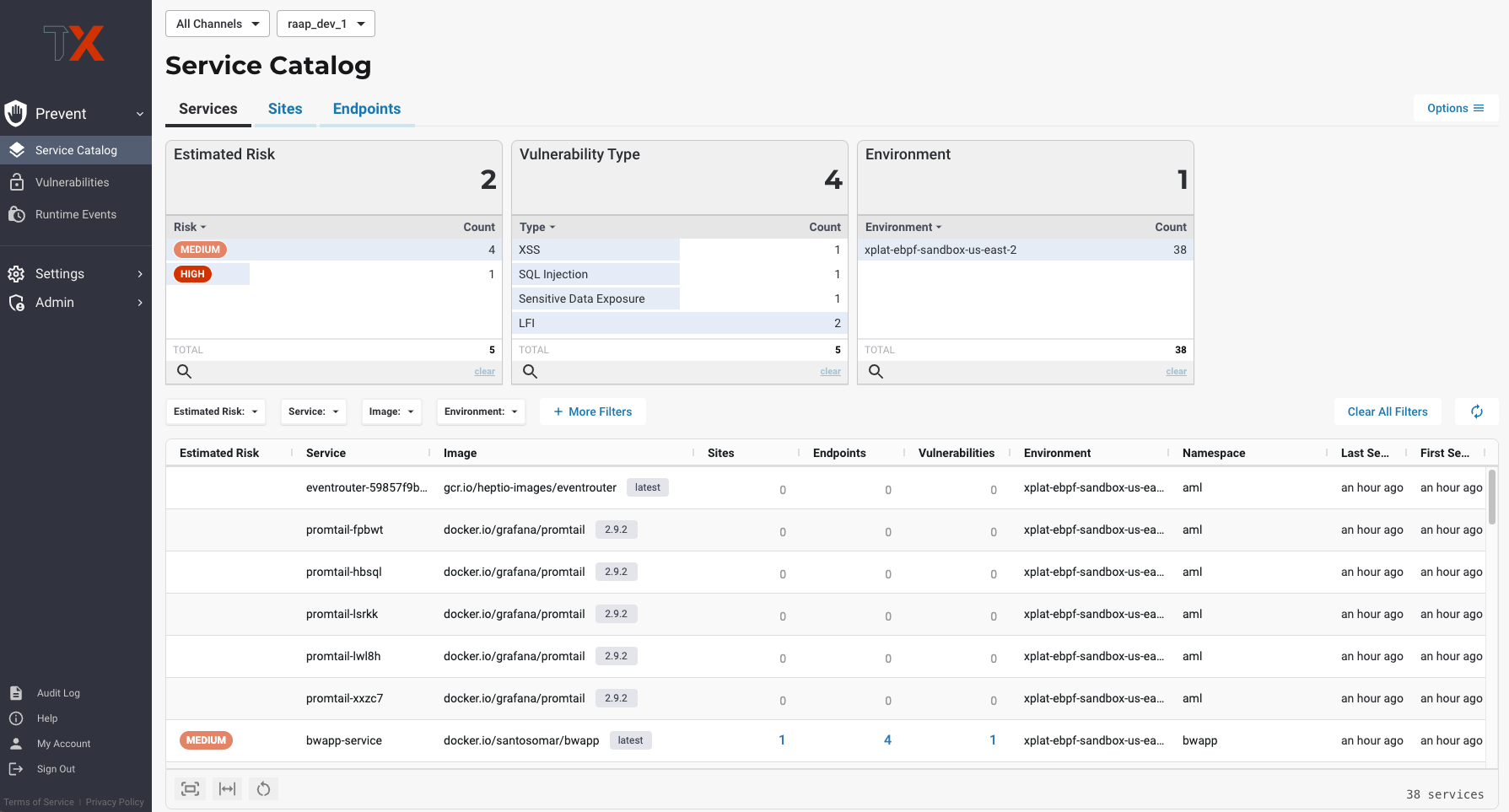
Task: Filter by MEDIUM risk row
Action: pos(334,250)
